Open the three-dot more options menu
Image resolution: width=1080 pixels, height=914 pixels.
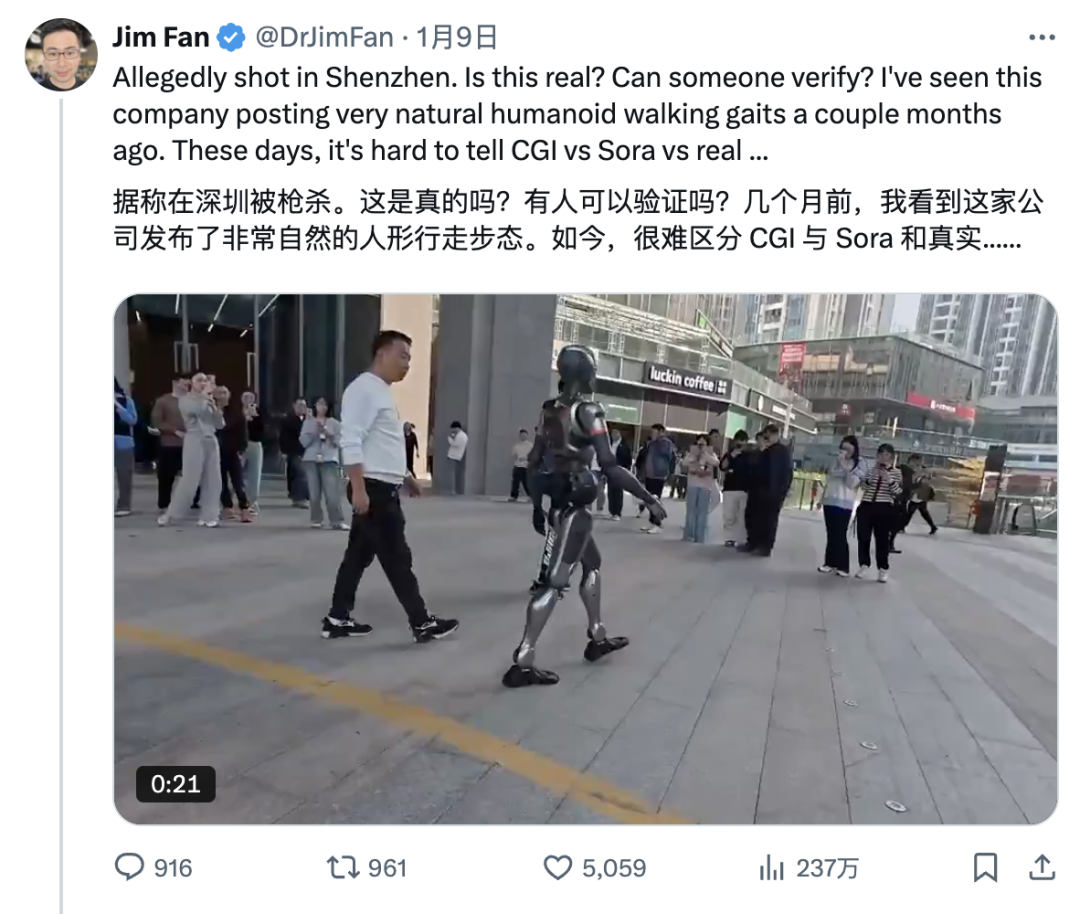pos(1041,37)
